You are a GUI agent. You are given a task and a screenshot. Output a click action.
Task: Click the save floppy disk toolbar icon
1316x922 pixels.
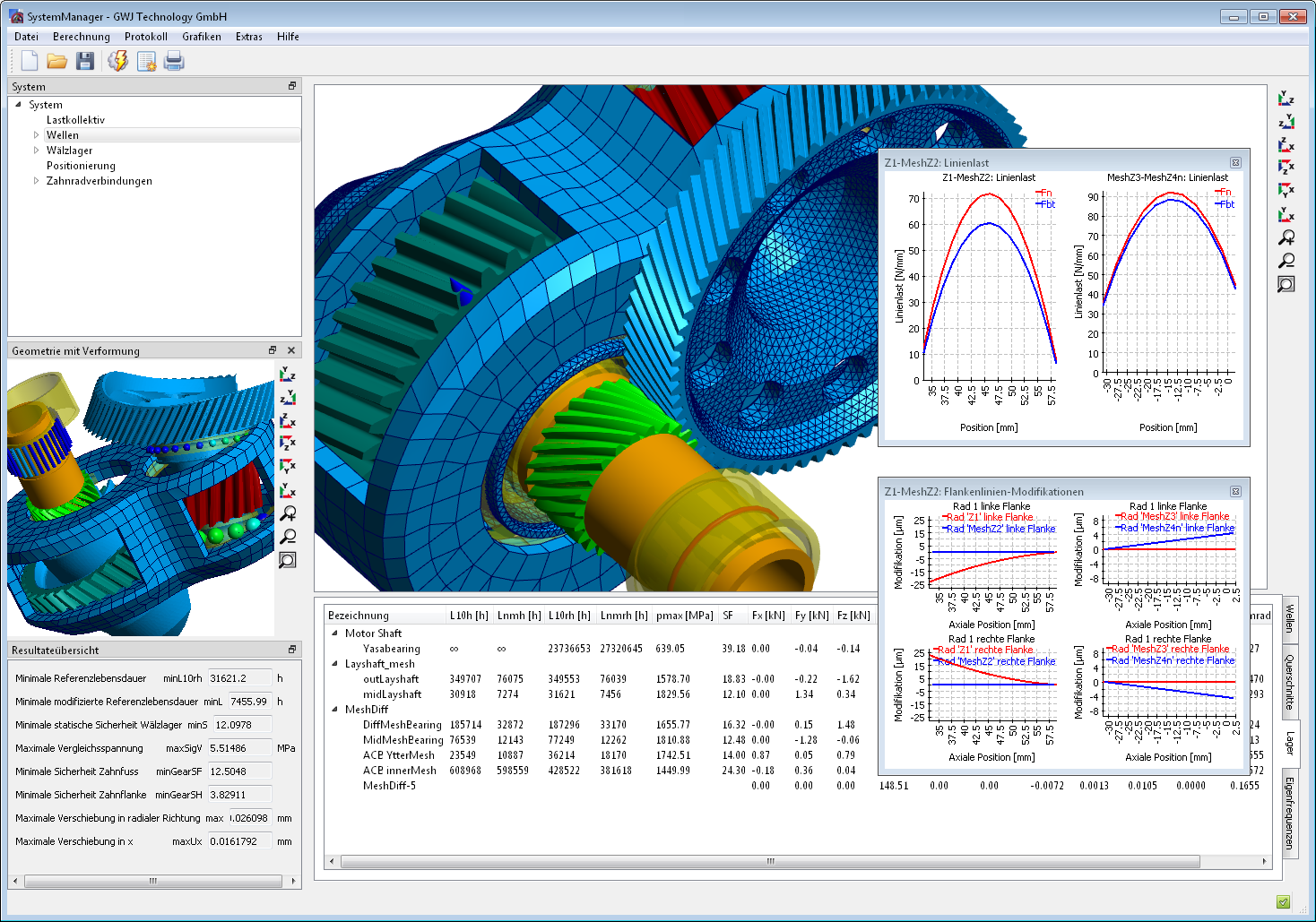pos(85,61)
